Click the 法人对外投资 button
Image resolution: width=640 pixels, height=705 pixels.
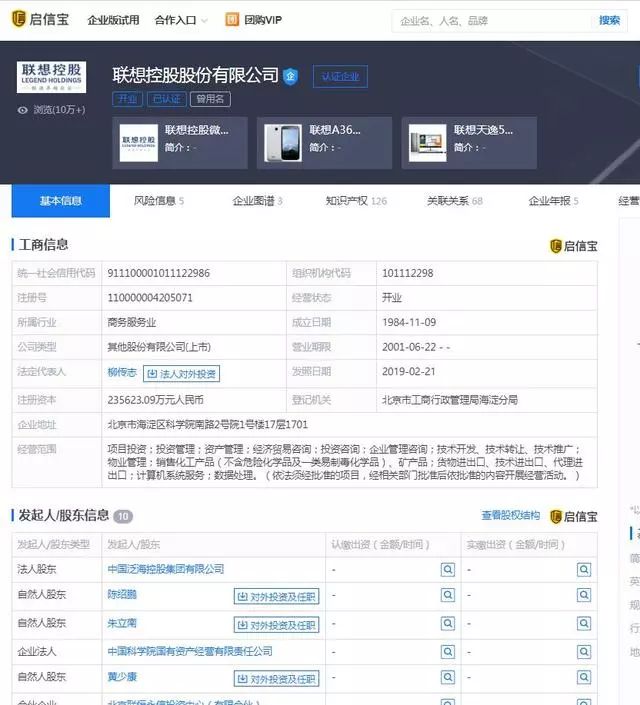click(181, 374)
